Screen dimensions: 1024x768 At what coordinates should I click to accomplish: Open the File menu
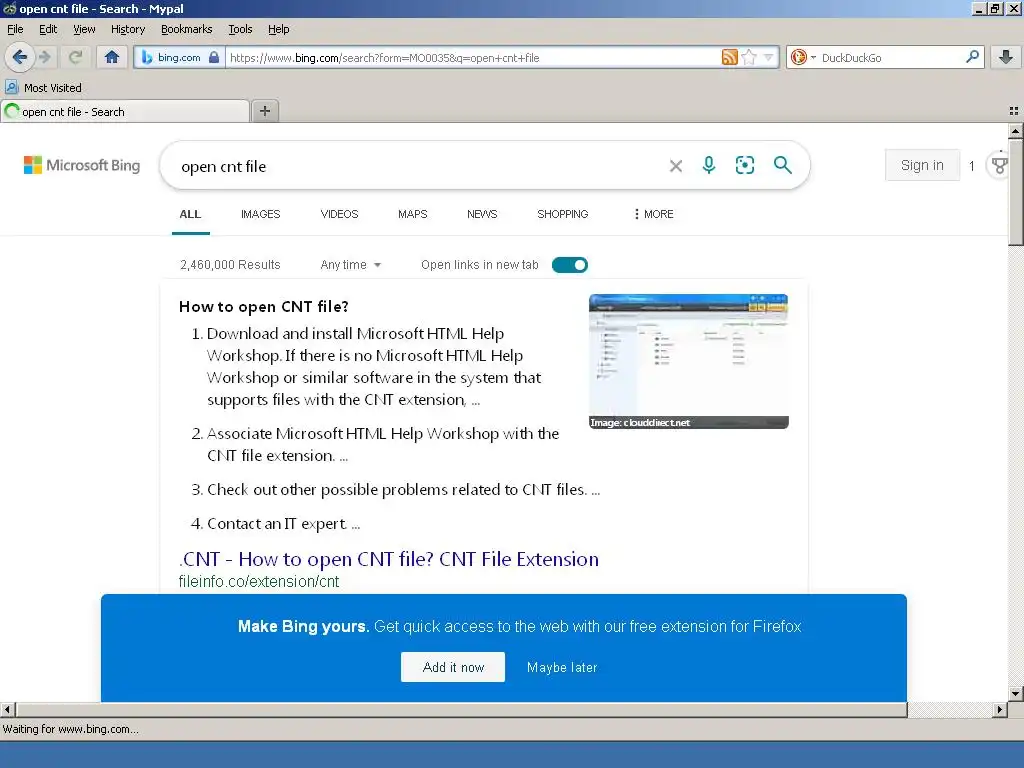15,29
